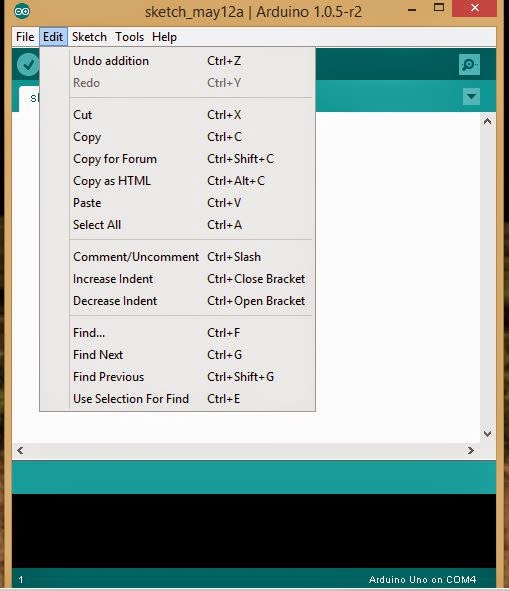Click the Arduino logo in title bar
Image resolution: width=509 pixels, height=591 pixels.
(22, 11)
